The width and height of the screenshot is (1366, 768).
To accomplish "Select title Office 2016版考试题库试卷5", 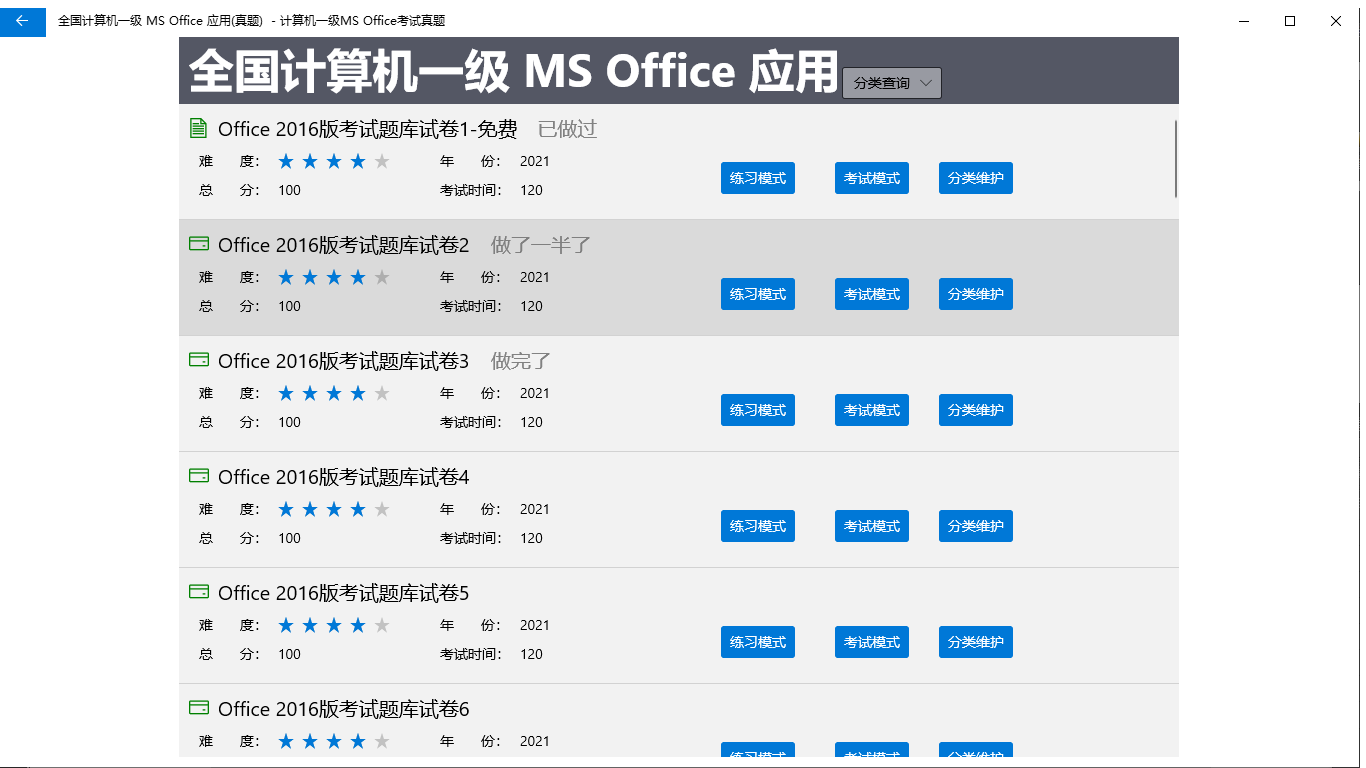I will (x=344, y=593).
